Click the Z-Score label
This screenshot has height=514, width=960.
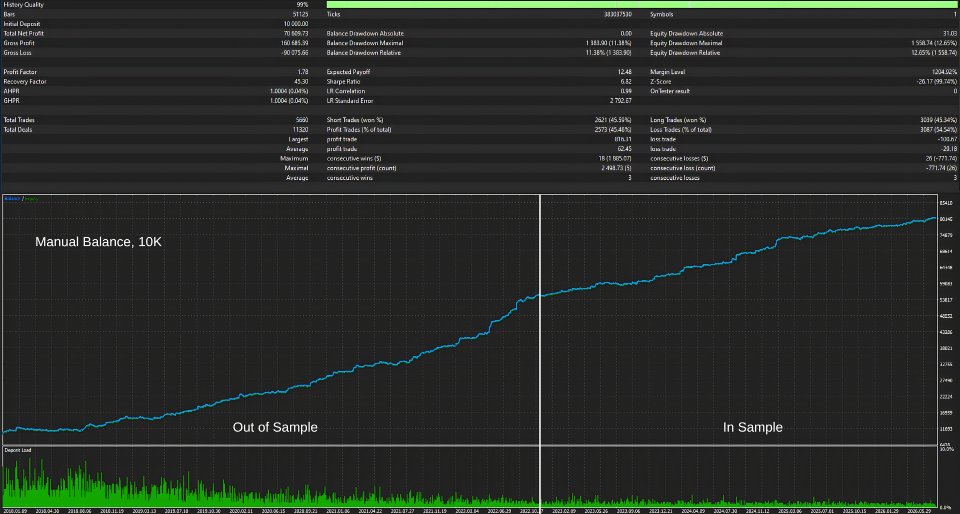click(x=661, y=81)
